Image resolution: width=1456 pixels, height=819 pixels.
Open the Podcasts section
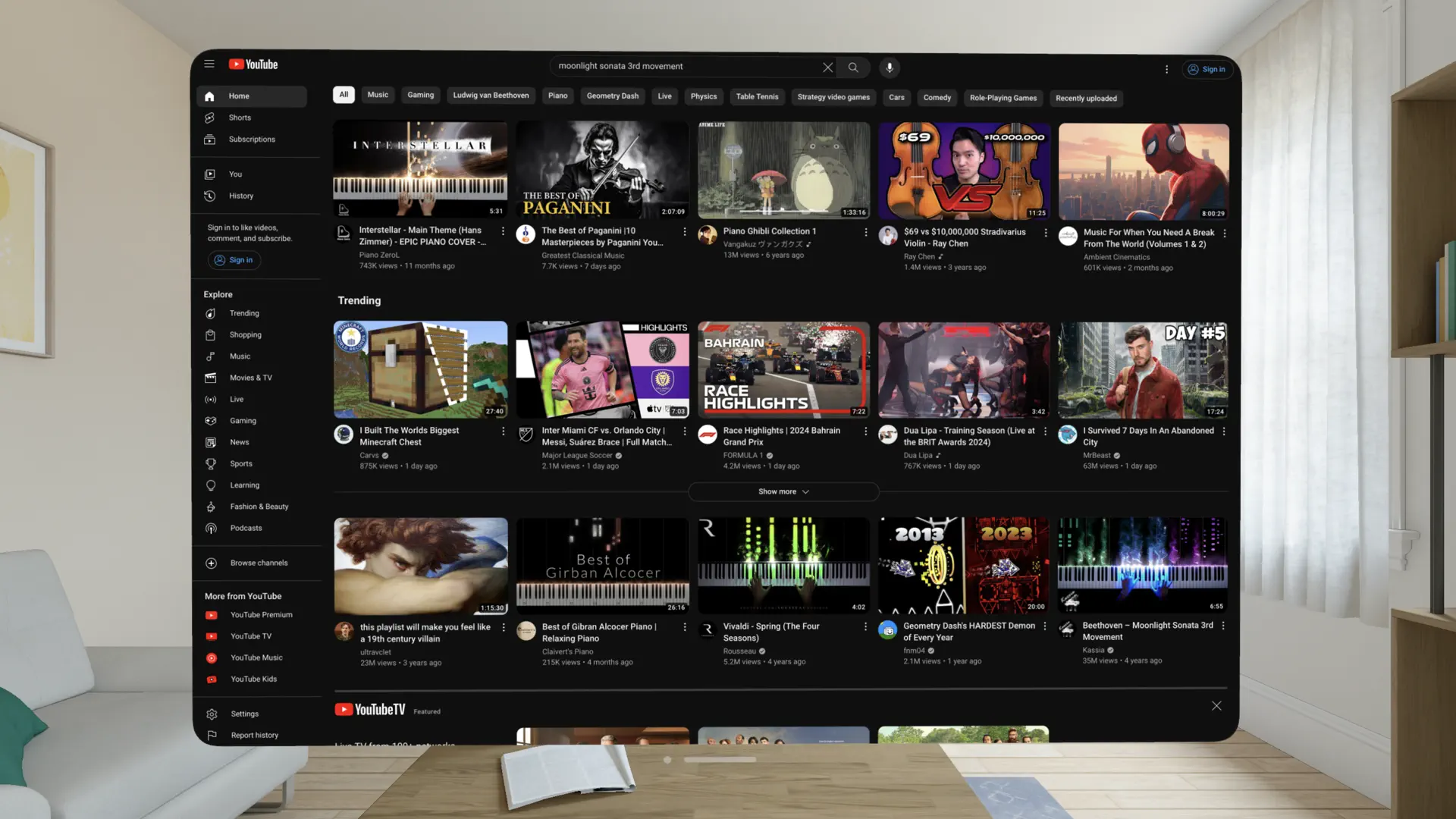pyautogui.click(x=246, y=528)
